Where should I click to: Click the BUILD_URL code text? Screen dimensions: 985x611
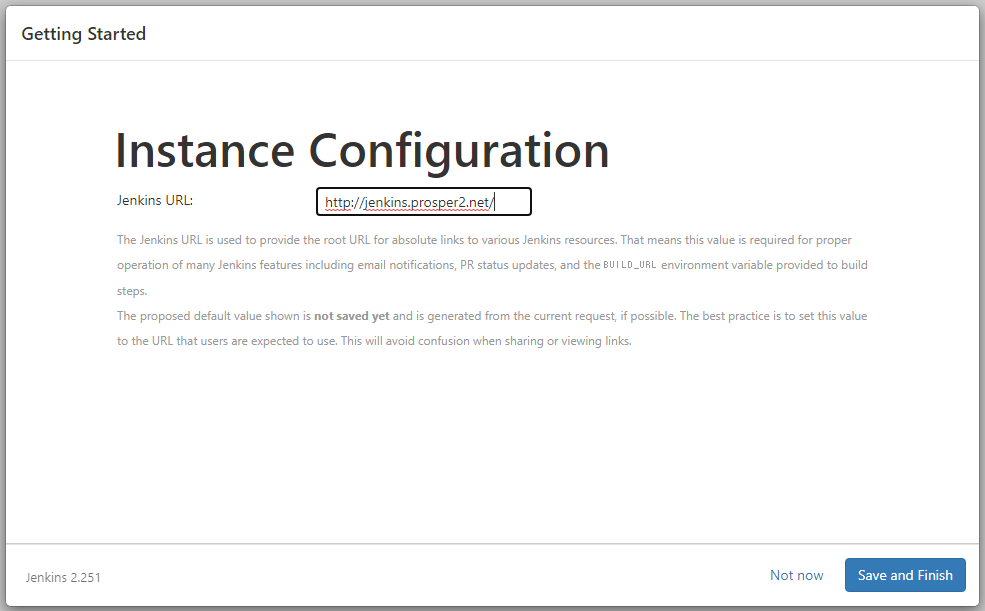(629, 265)
